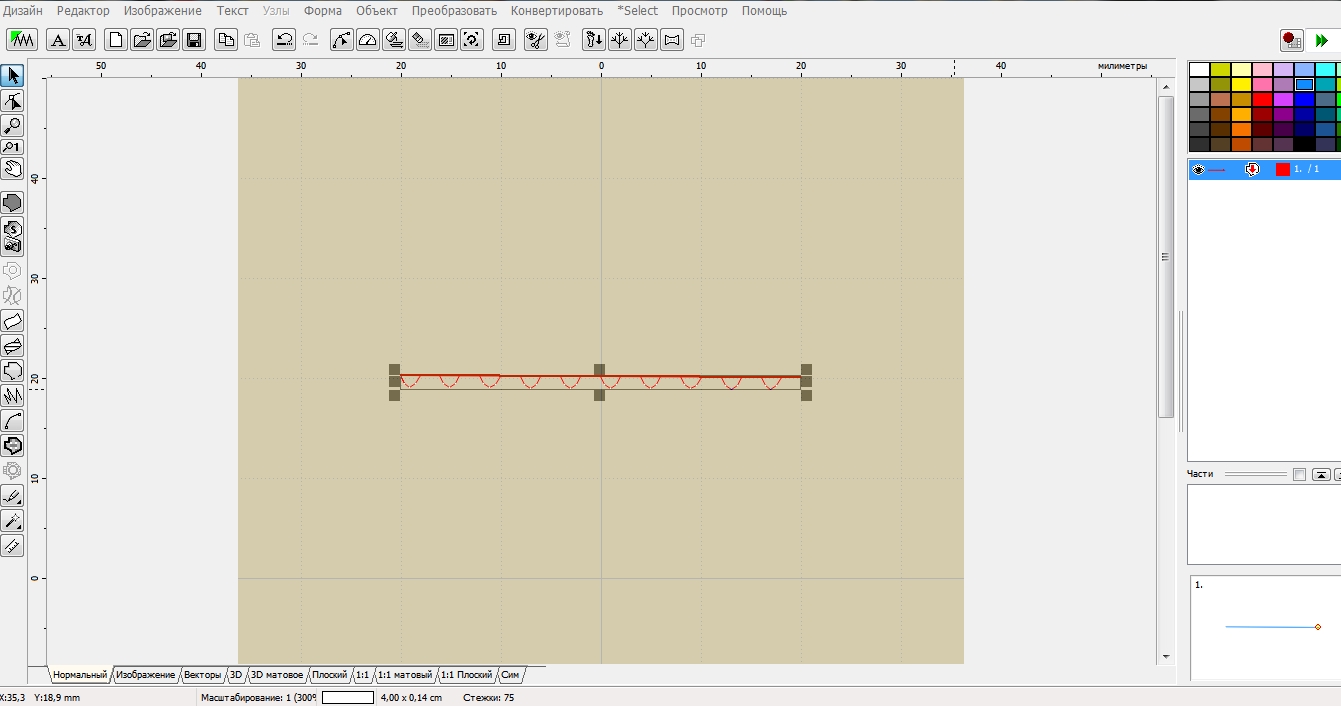Click the copy icon in toolbar

coord(227,40)
